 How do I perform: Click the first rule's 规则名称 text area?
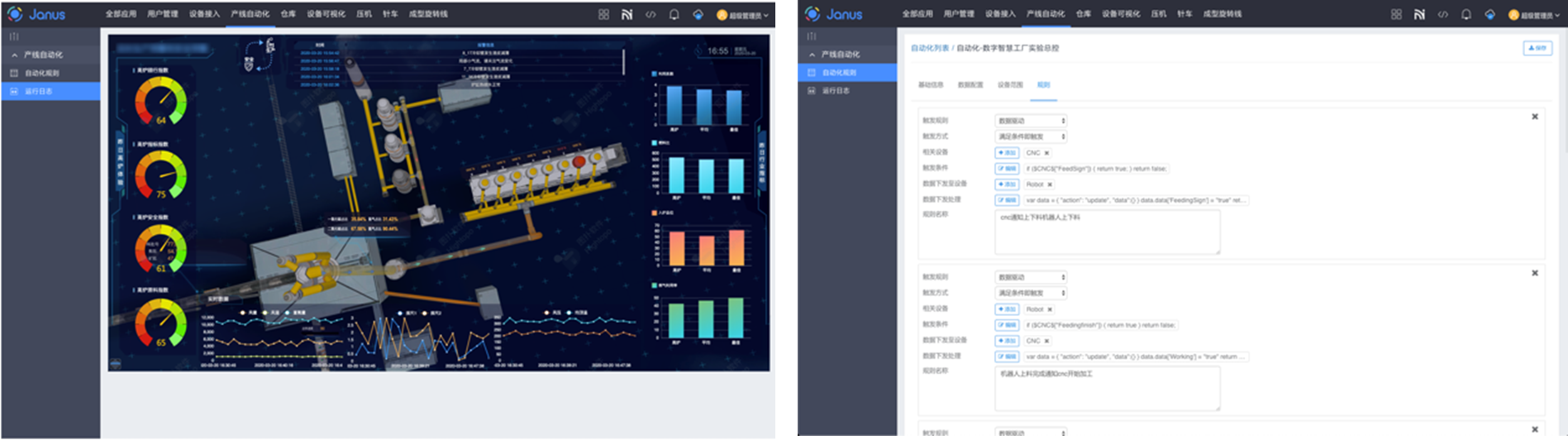[x=1107, y=232]
